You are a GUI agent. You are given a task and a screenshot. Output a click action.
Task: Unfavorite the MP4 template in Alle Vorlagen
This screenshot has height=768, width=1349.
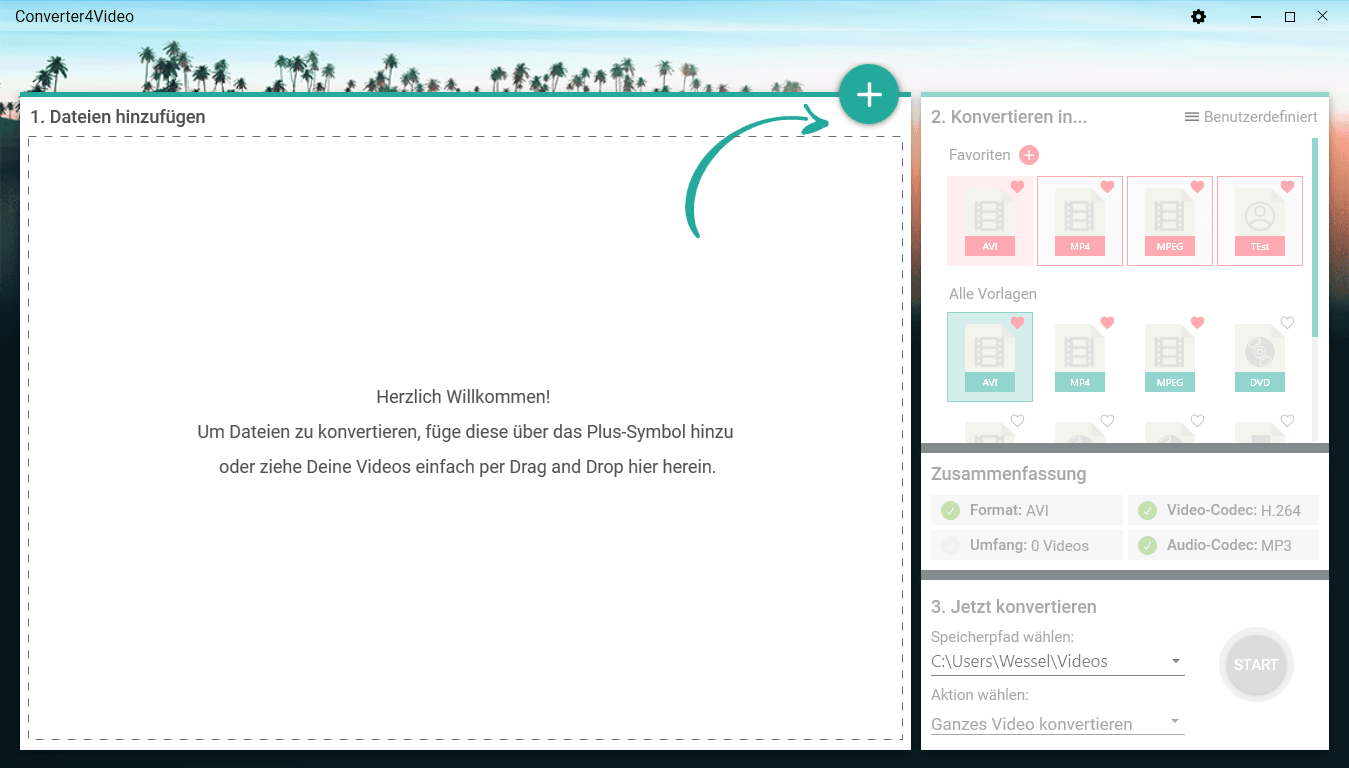pyautogui.click(x=1107, y=323)
